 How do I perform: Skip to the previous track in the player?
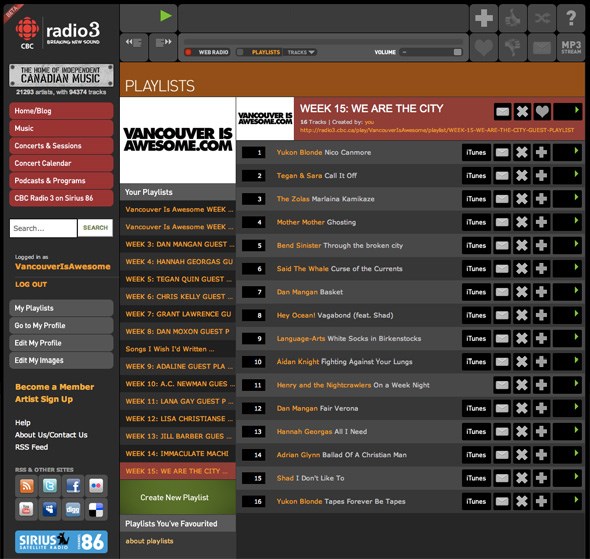click(x=134, y=43)
